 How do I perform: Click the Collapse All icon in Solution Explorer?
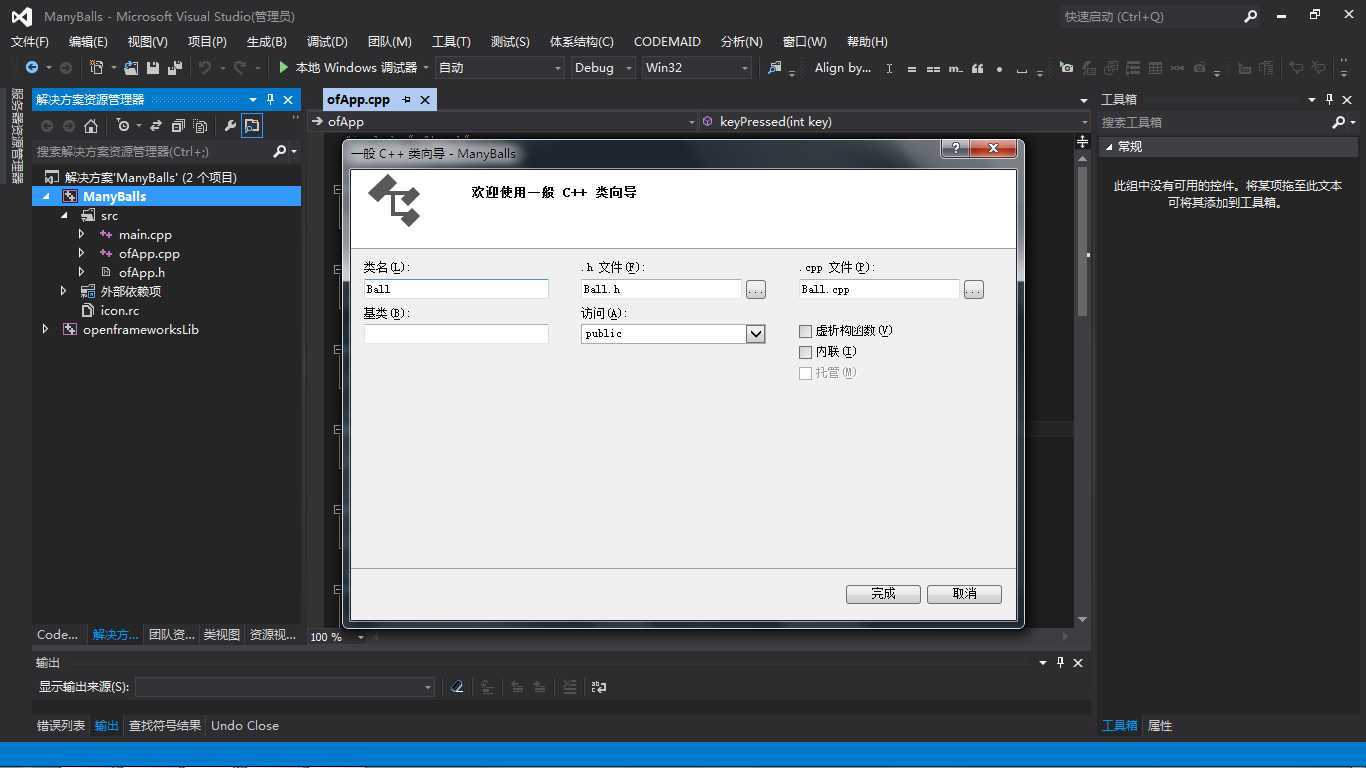click(178, 125)
